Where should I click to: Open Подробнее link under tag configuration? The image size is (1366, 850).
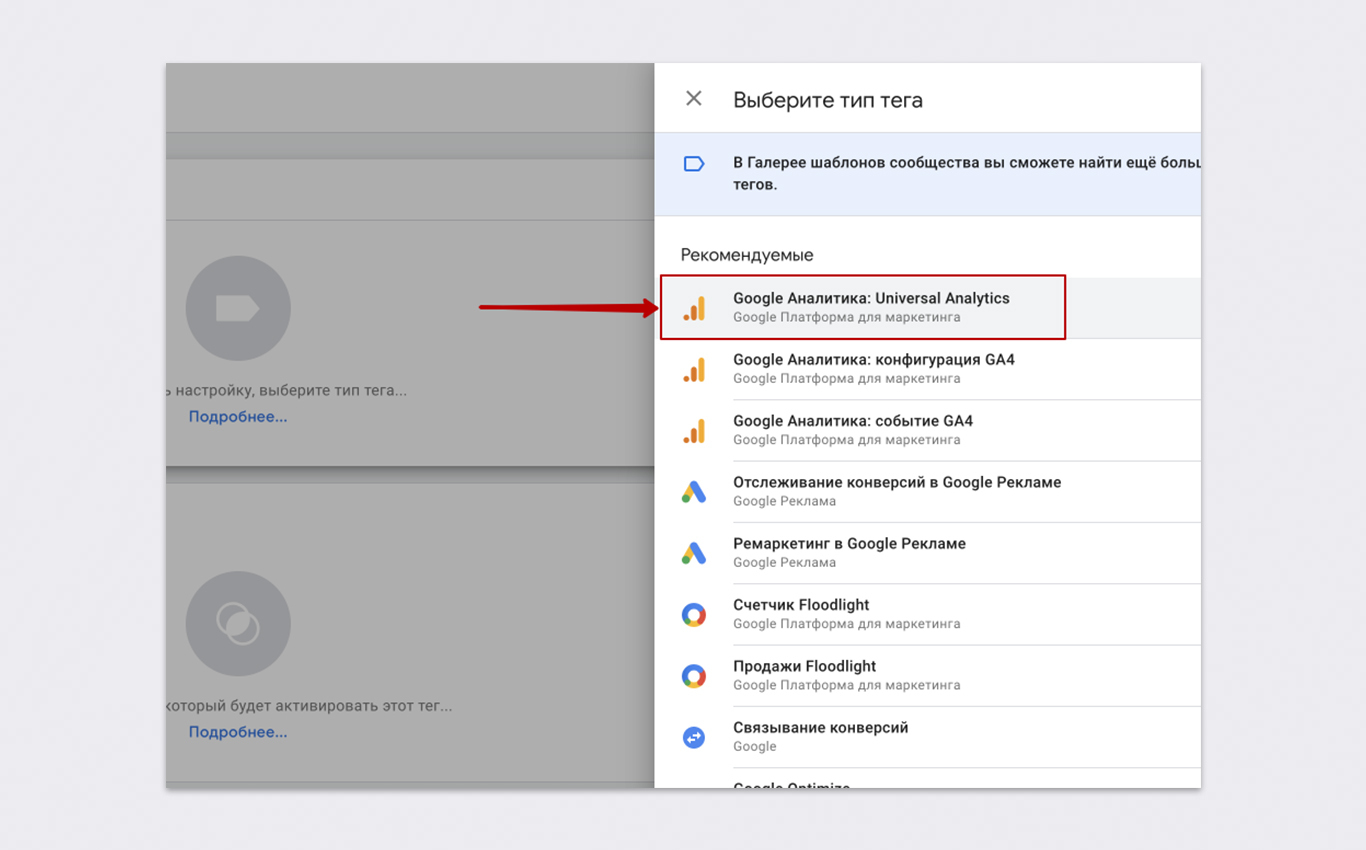pyautogui.click(x=238, y=416)
